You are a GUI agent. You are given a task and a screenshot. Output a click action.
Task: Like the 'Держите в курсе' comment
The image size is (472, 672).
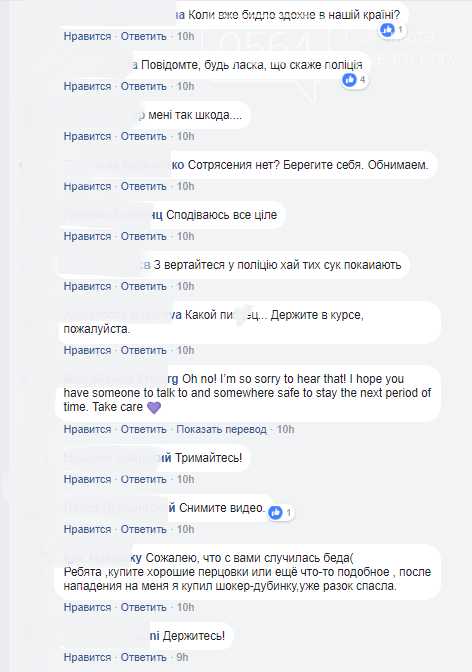point(87,351)
